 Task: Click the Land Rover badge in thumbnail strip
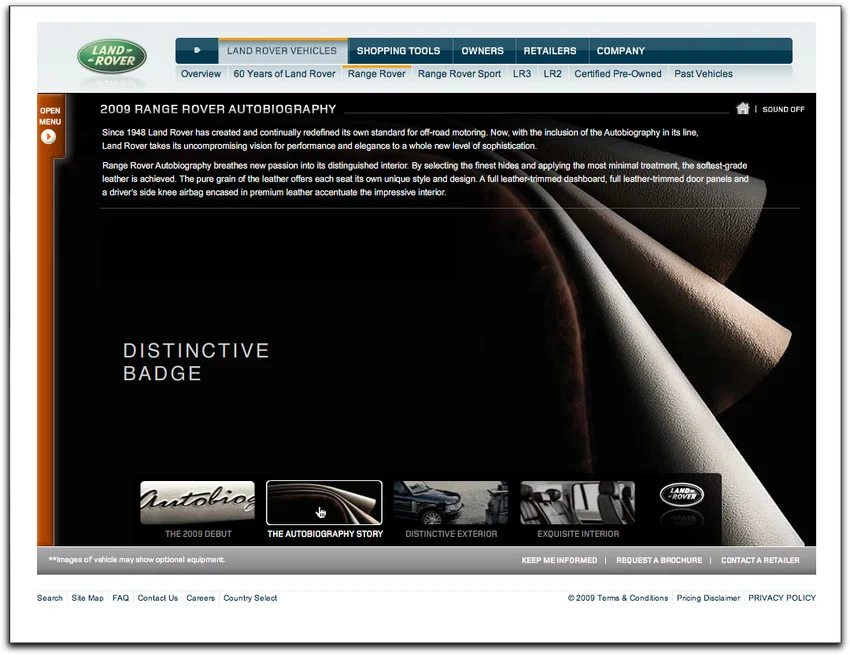pyautogui.click(x=681, y=495)
